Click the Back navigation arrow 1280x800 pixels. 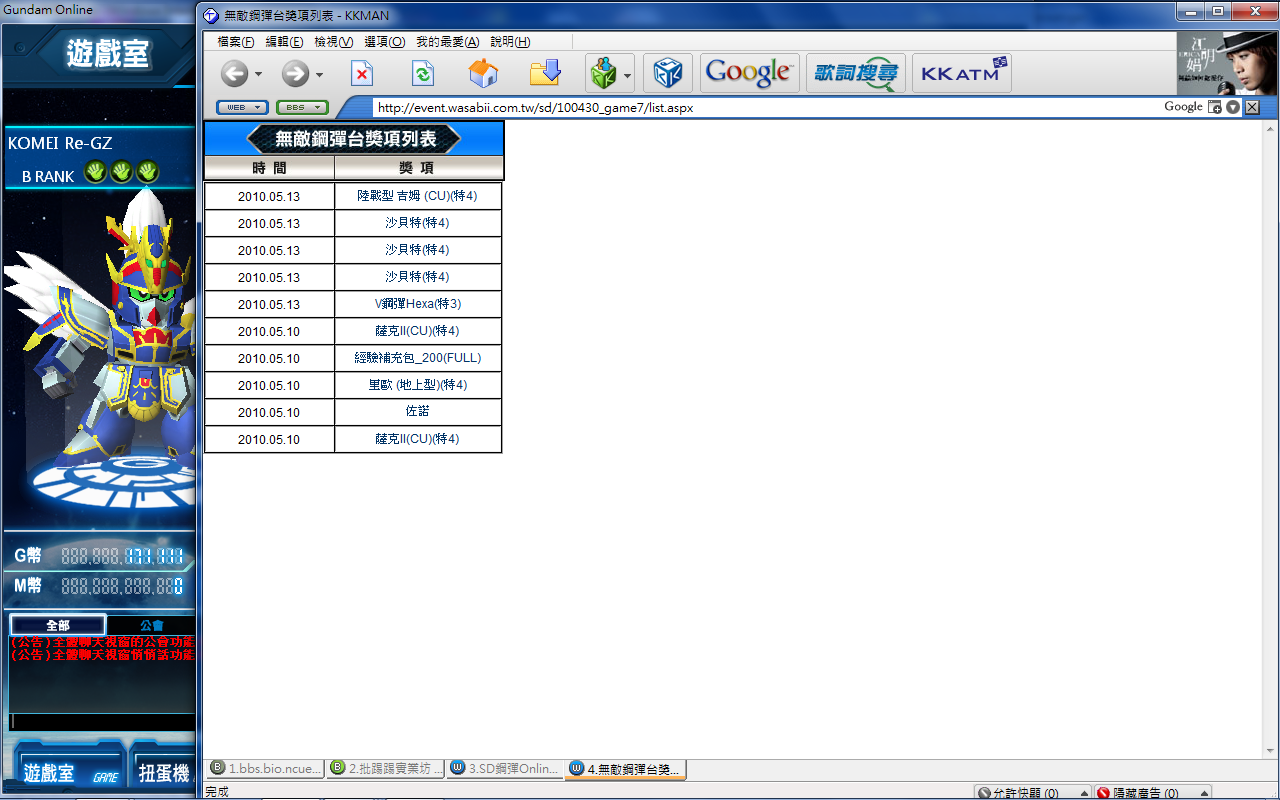(234, 74)
